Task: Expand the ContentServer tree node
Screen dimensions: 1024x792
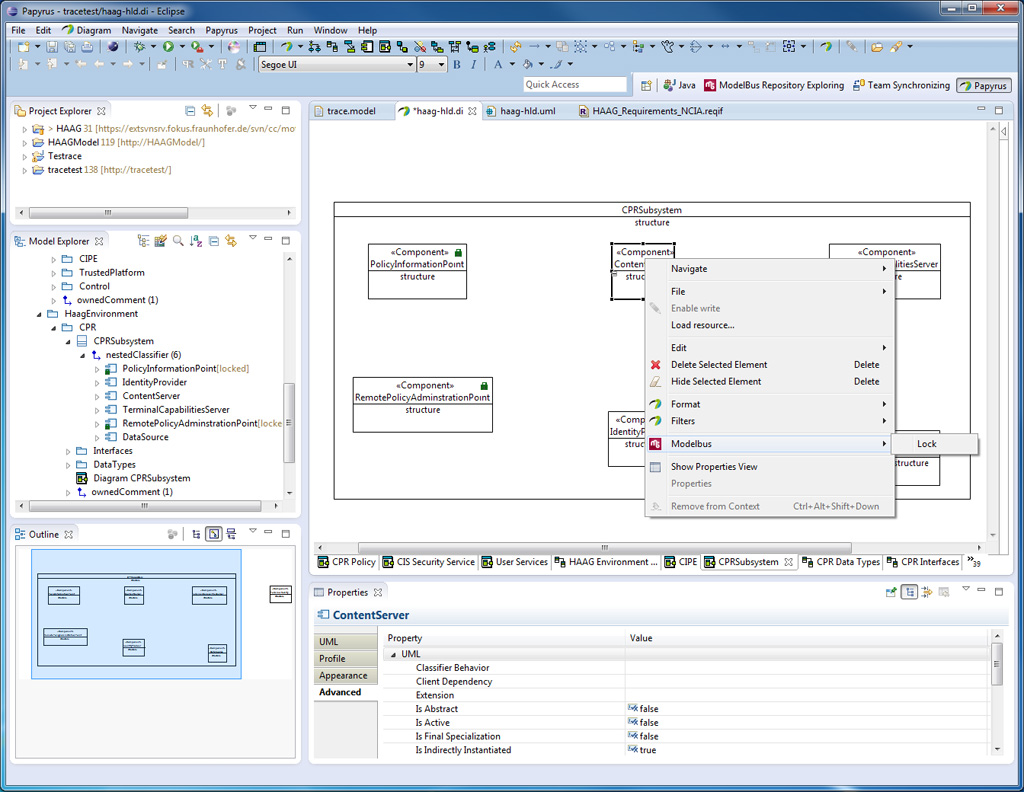Action: pos(97,396)
